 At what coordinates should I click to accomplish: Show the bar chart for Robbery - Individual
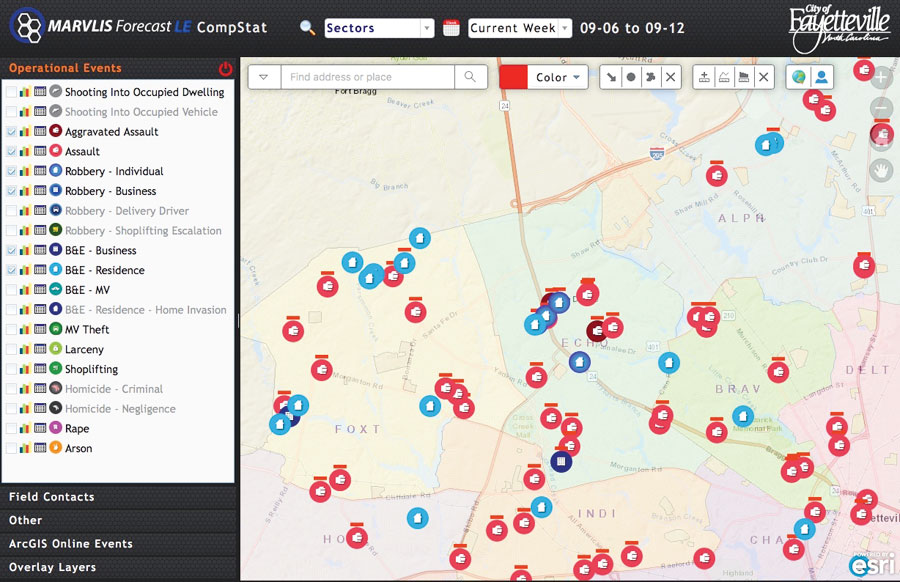(x=25, y=171)
